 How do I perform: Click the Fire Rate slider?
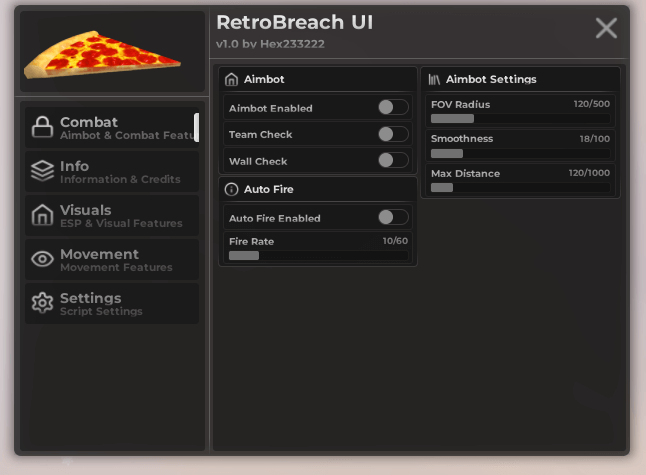click(x=318, y=255)
